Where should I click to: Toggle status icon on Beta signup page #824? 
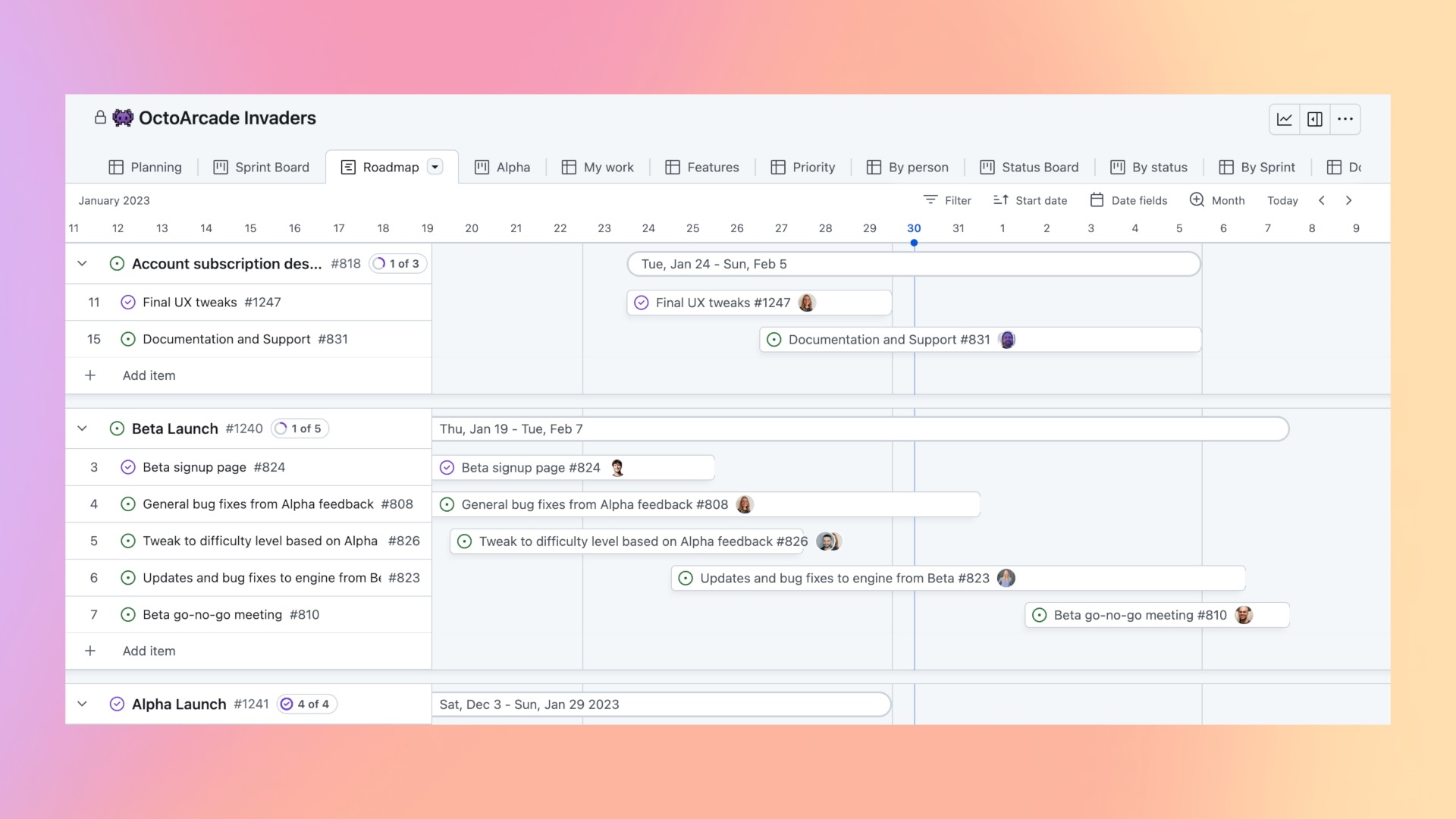pos(127,467)
